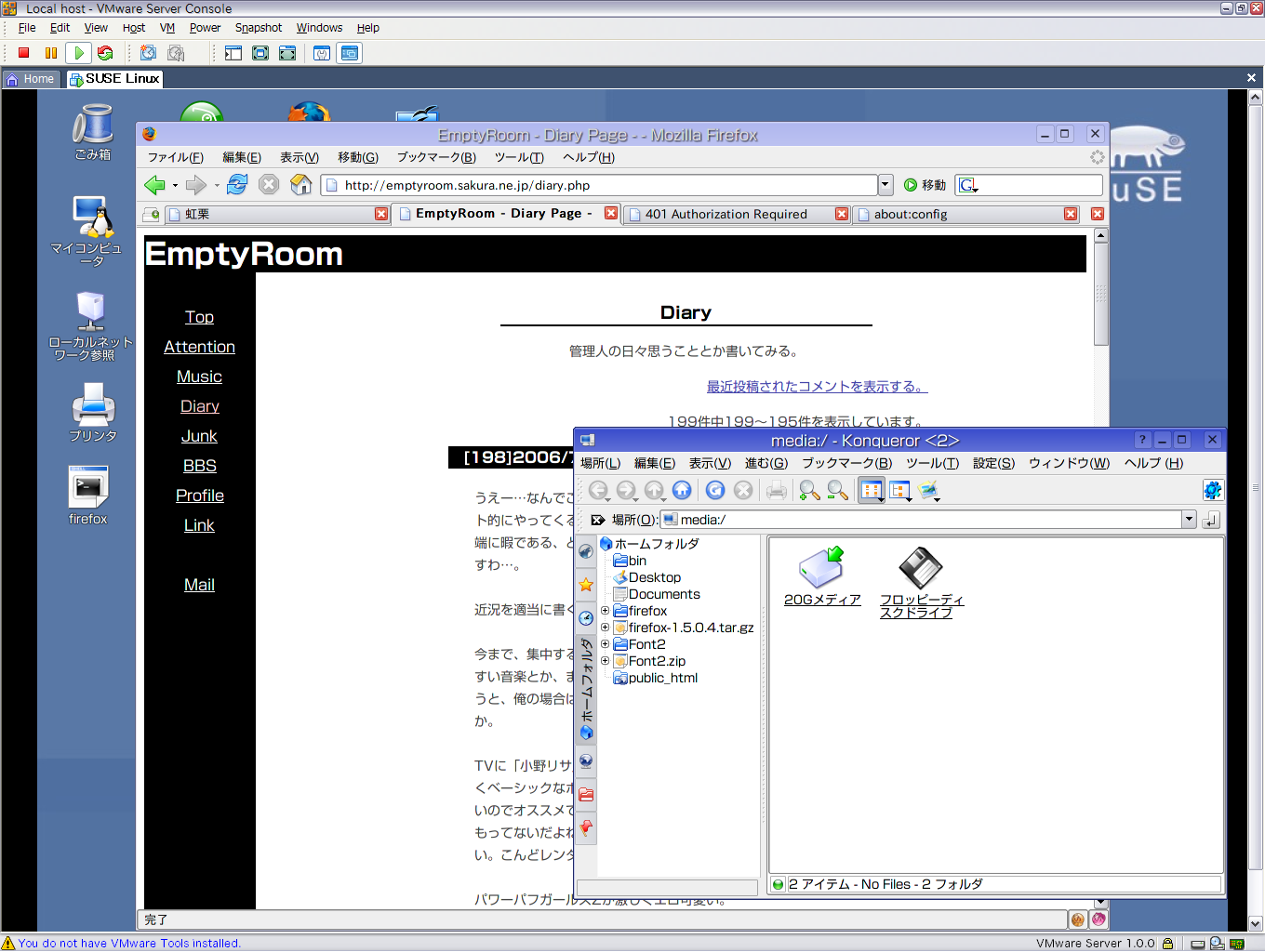
Task: Click the Konqueror Reload icon
Action: (715, 490)
